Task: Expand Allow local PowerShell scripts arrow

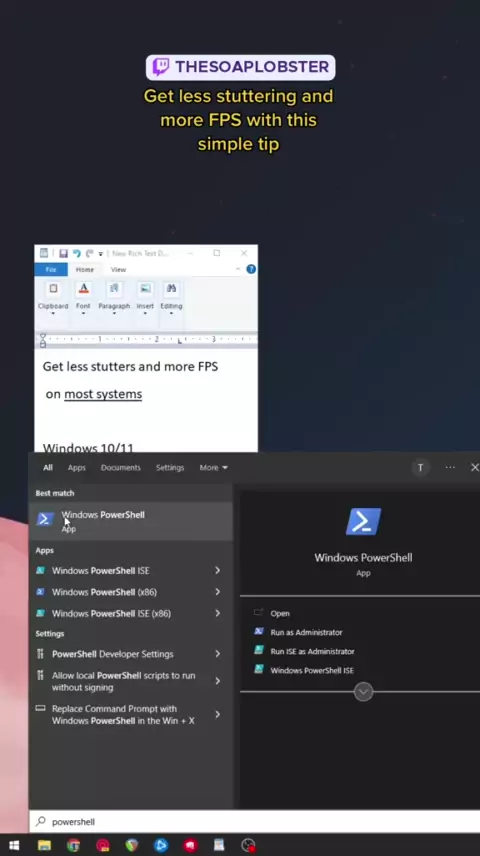Action: (217, 681)
